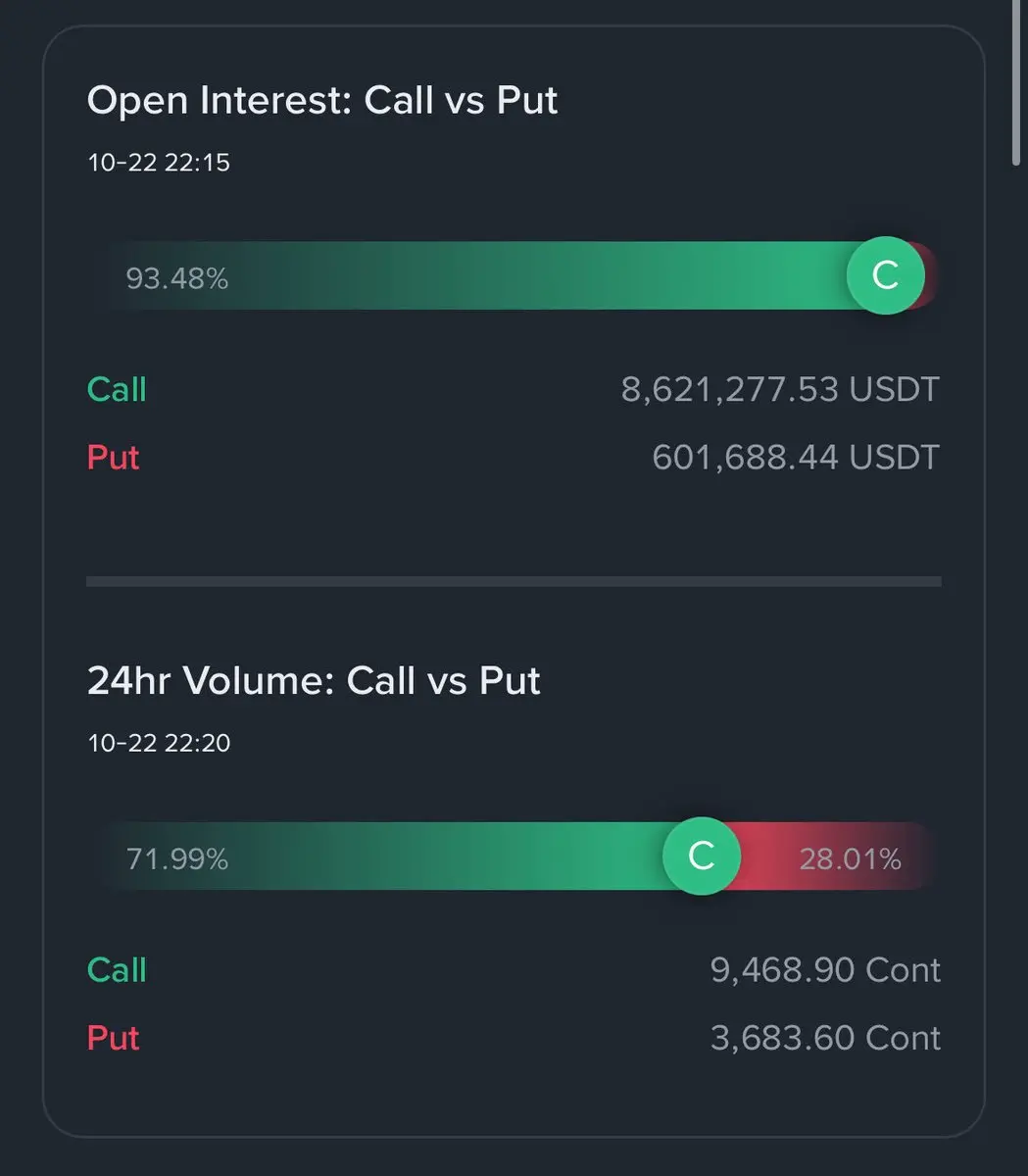Viewport: 1028px width, 1176px height.
Task: Select the 24hr Volume: Call vs Put heading
Action: (314, 680)
